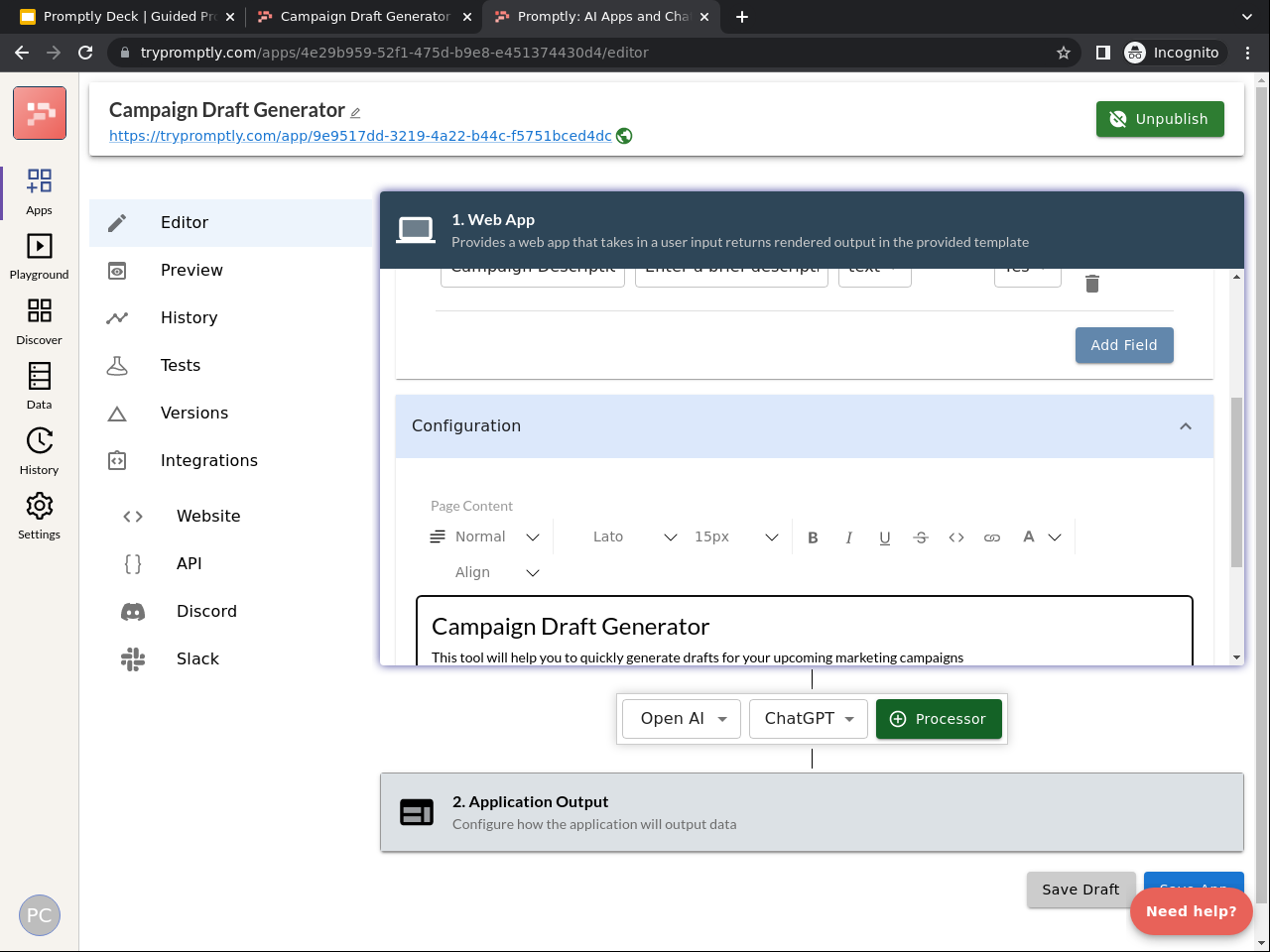1270x952 pixels.
Task: Open the ChatGPT model dropdown
Action: pos(809,719)
